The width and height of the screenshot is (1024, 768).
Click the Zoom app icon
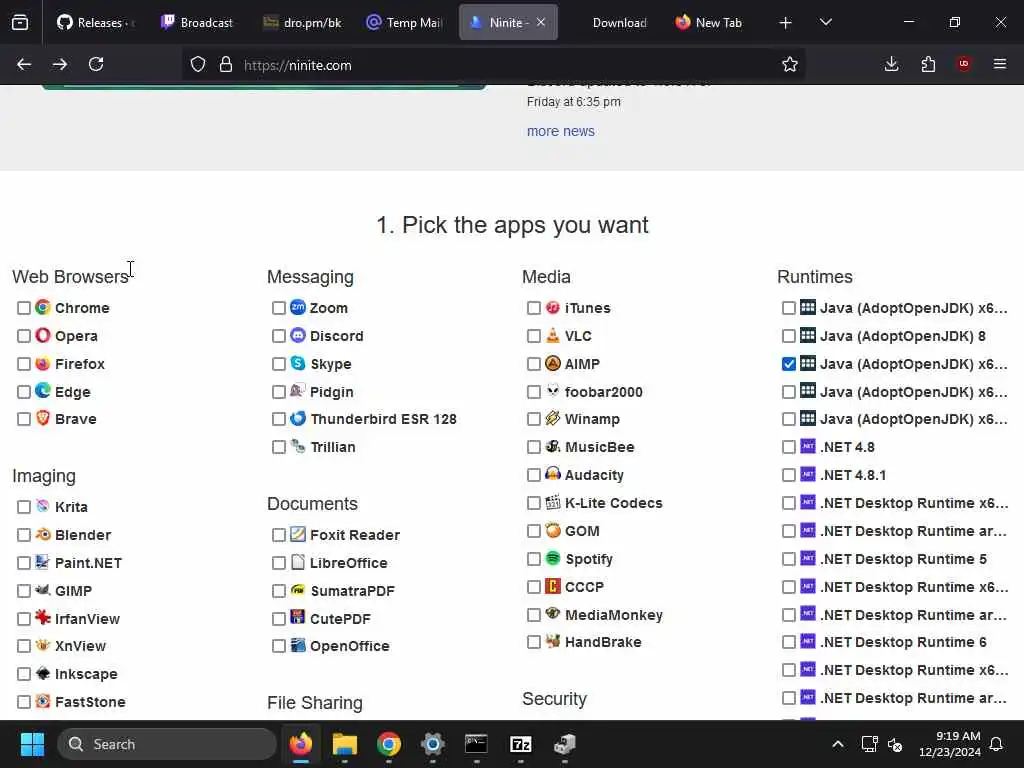[x=298, y=307]
